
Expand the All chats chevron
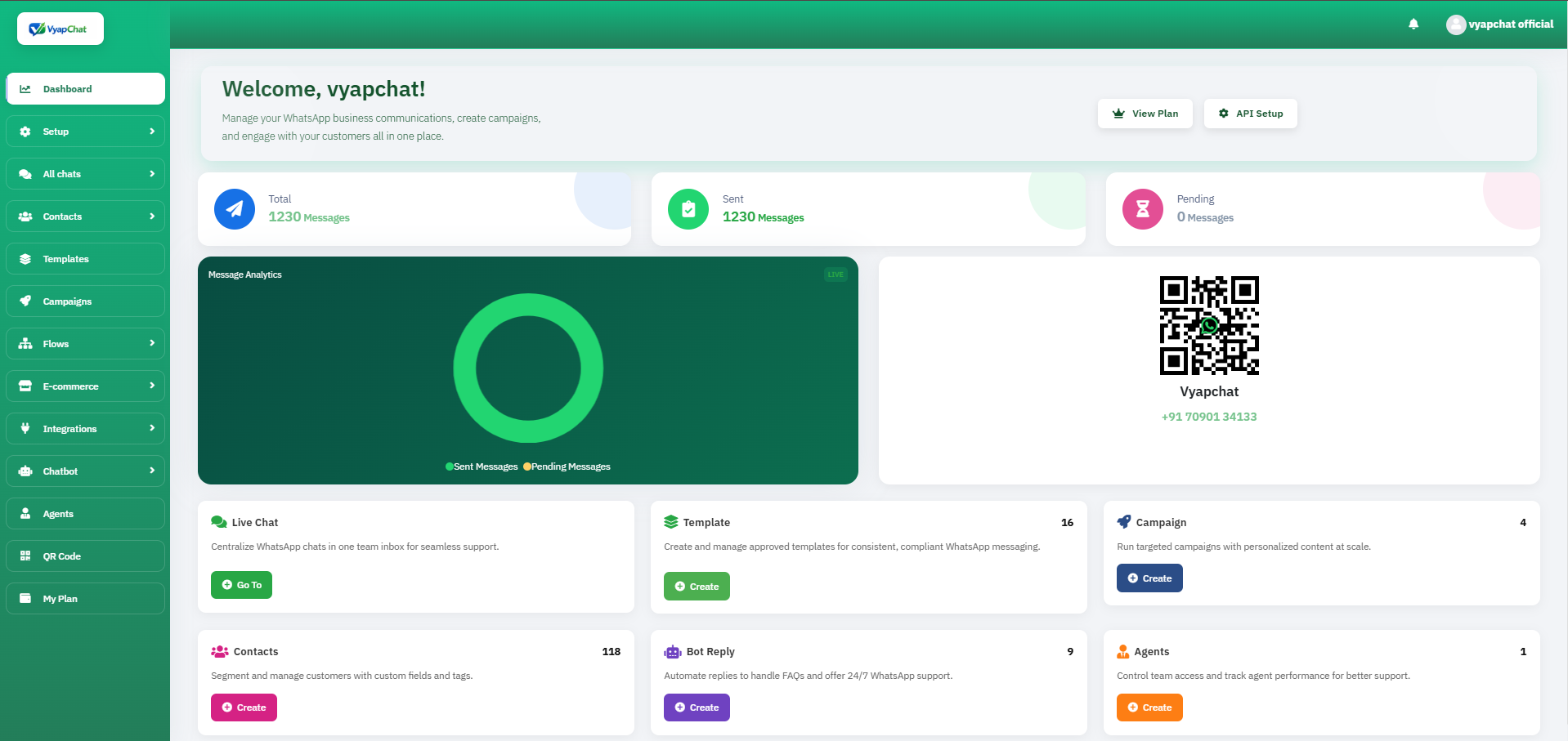click(x=152, y=174)
